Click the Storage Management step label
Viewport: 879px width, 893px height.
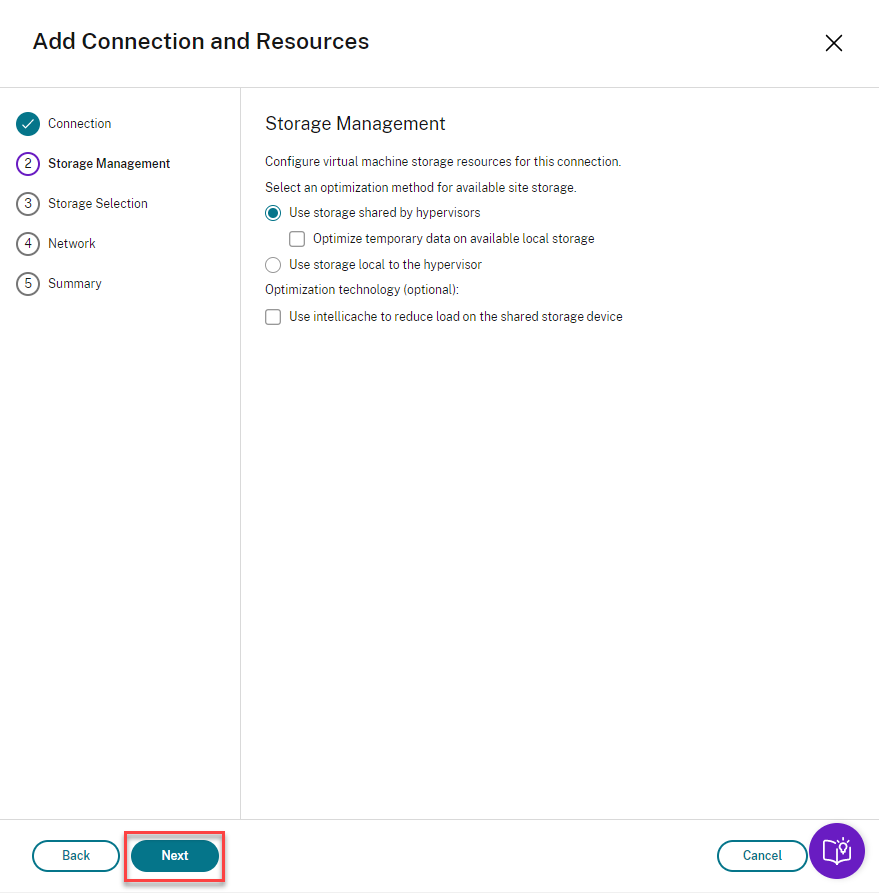click(x=109, y=164)
